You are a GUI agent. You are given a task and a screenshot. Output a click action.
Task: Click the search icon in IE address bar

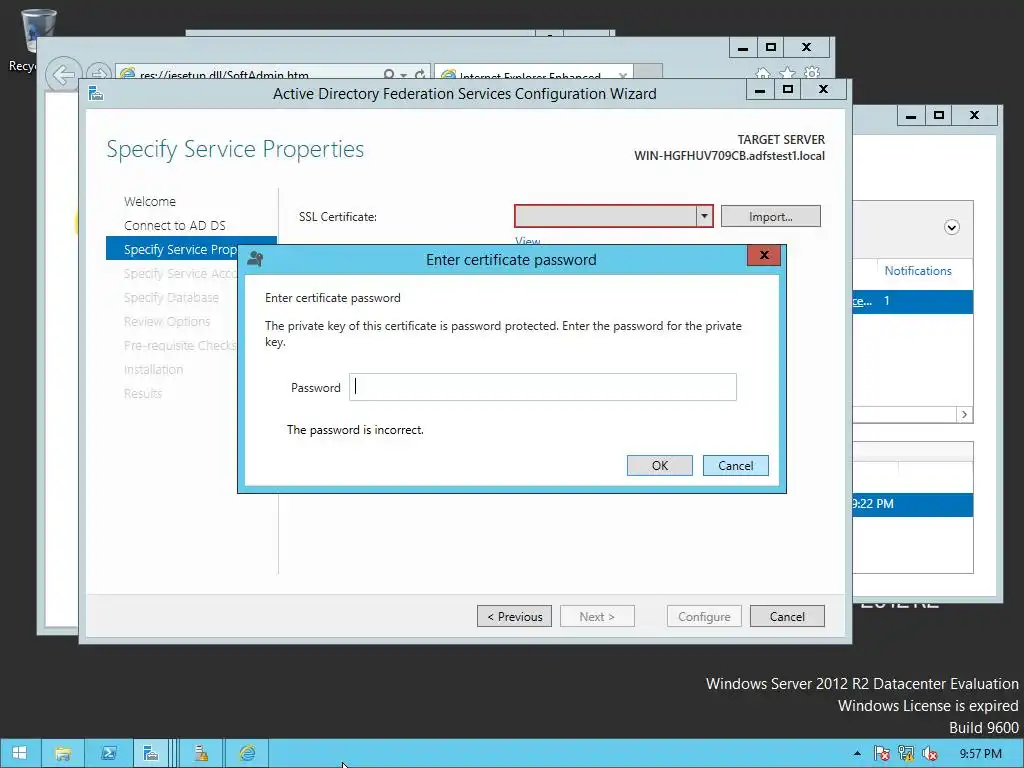(x=389, y=74)
